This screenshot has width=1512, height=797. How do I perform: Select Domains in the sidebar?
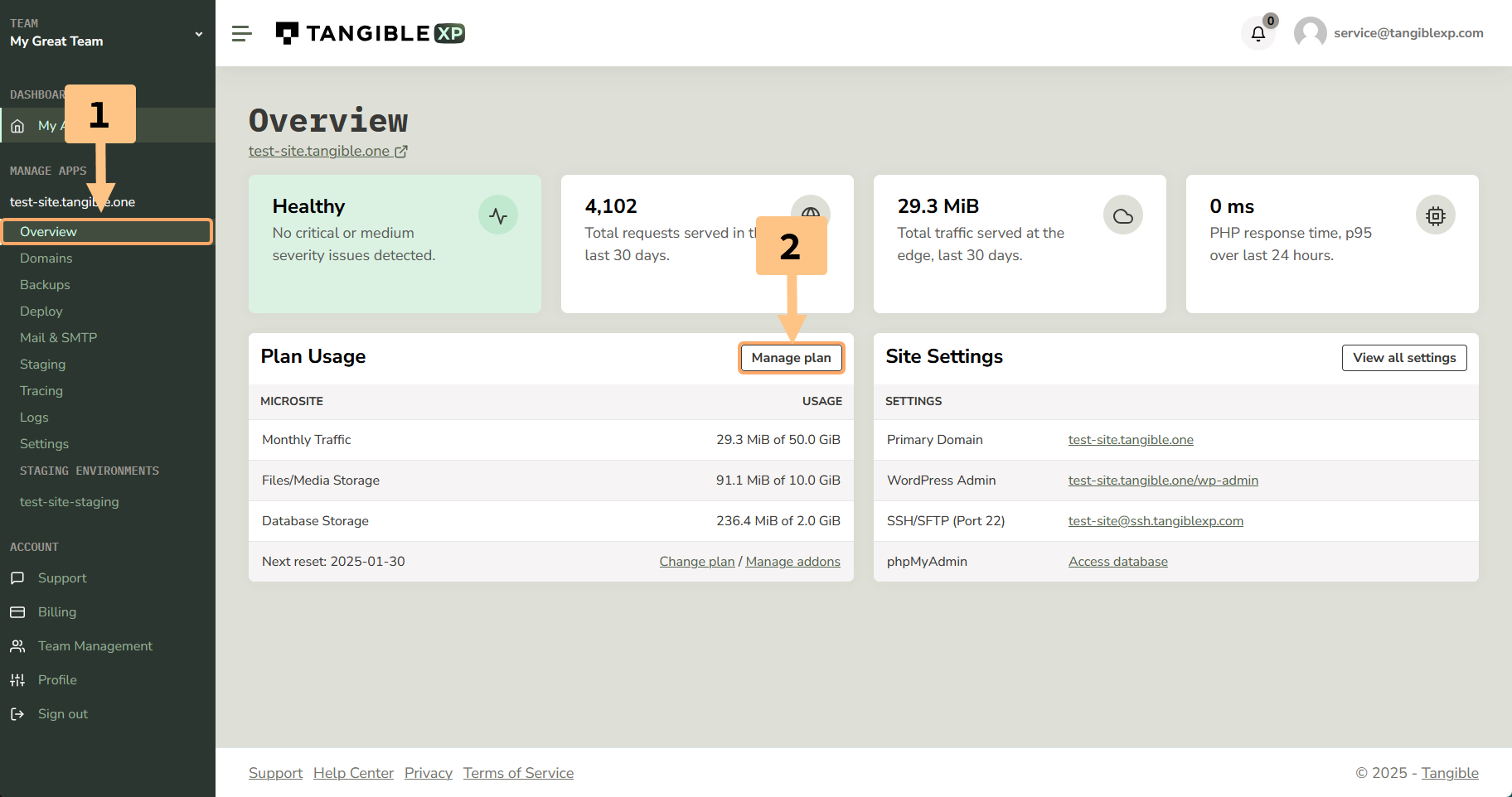(46, 258)
